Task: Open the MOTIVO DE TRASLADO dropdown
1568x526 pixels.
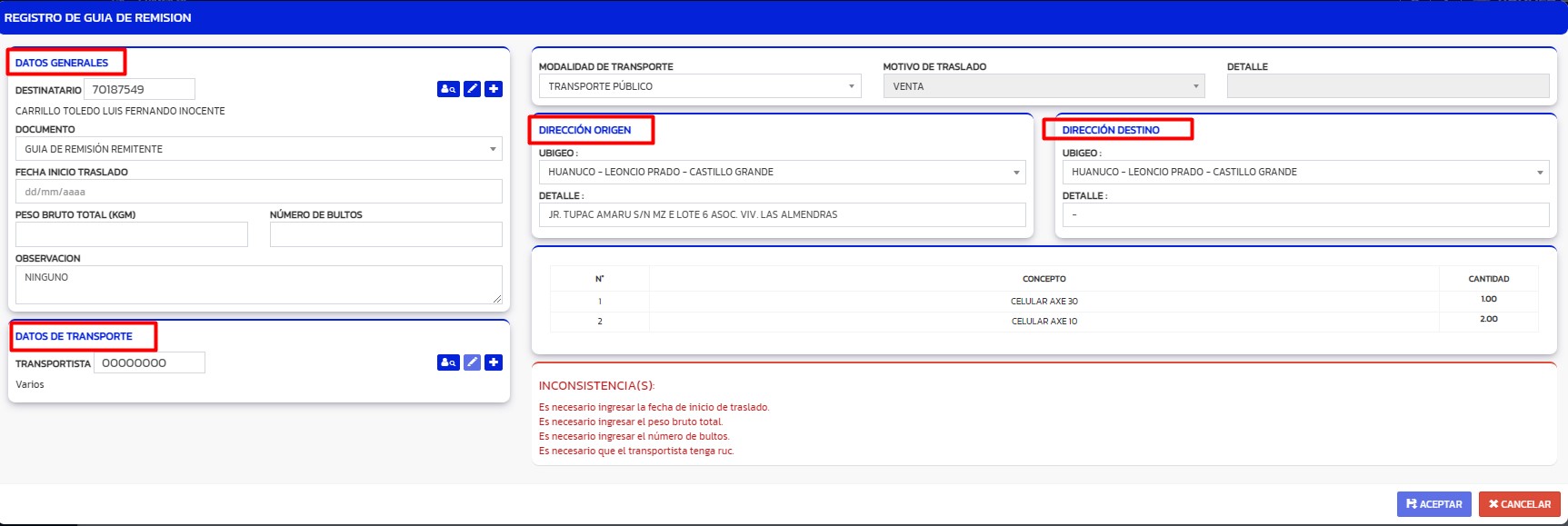Action: point(1044,86)
